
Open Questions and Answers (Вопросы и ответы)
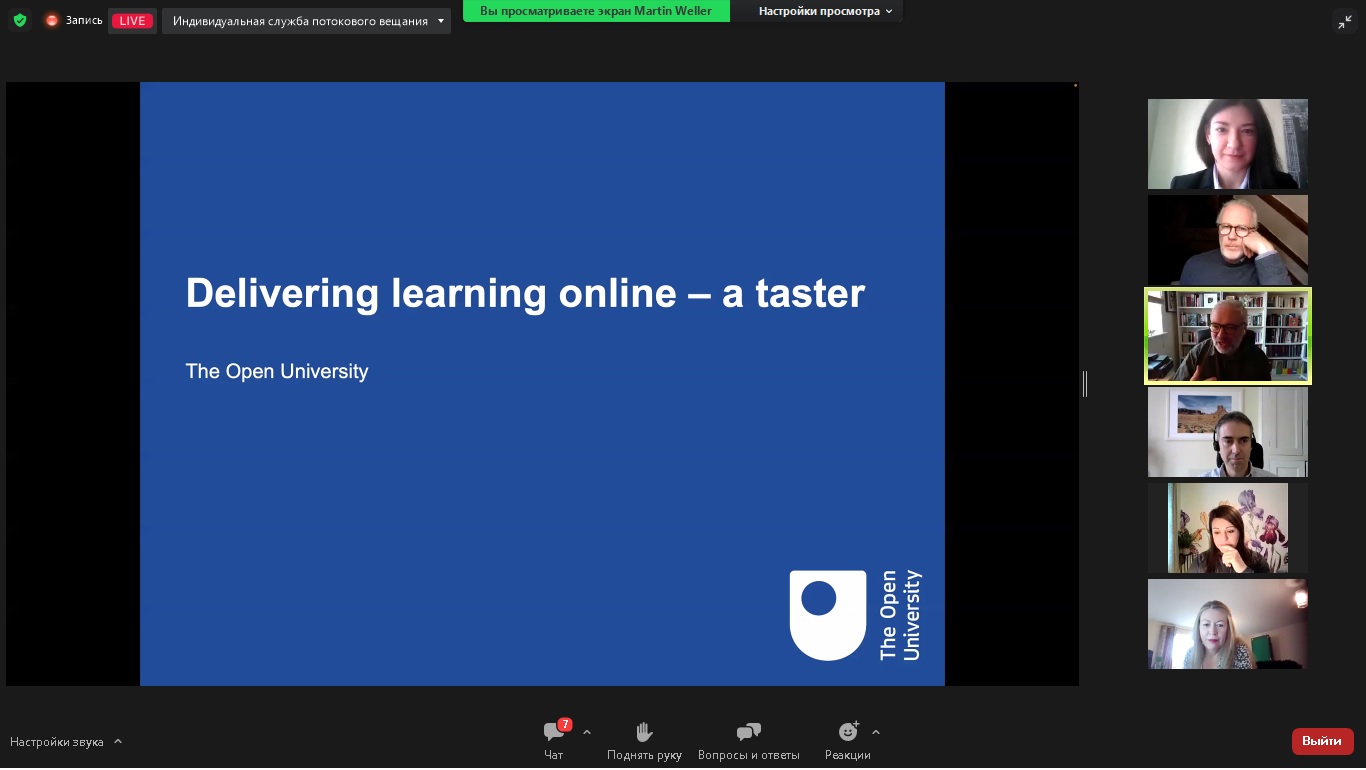point(748,732)
